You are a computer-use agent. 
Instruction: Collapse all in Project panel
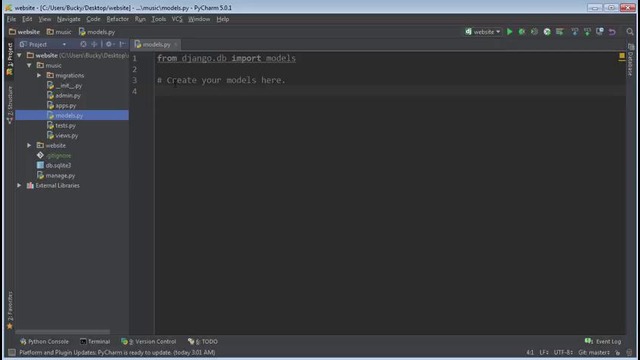click(94, 44)
